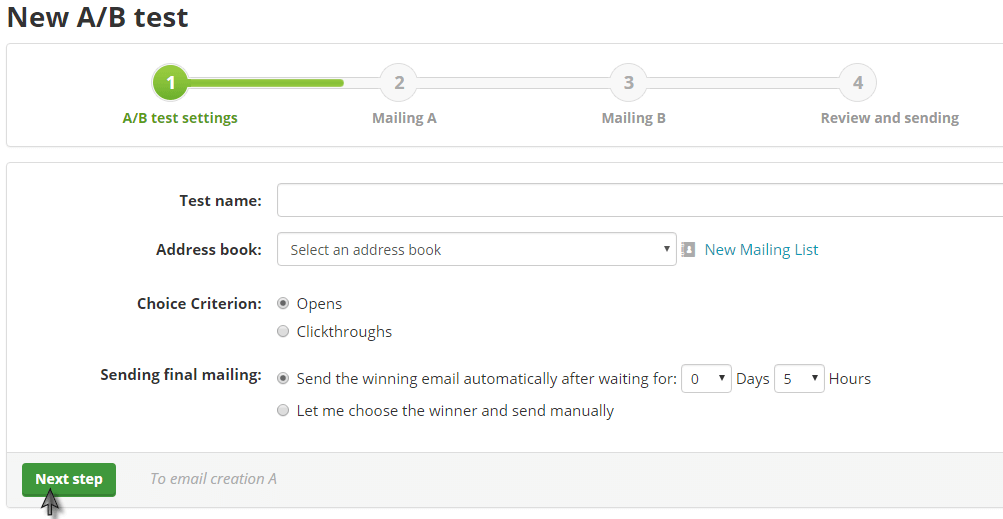Screen dimensions: 1003x519
Task: Select the Opens radio button
Action: click(283, 303)
